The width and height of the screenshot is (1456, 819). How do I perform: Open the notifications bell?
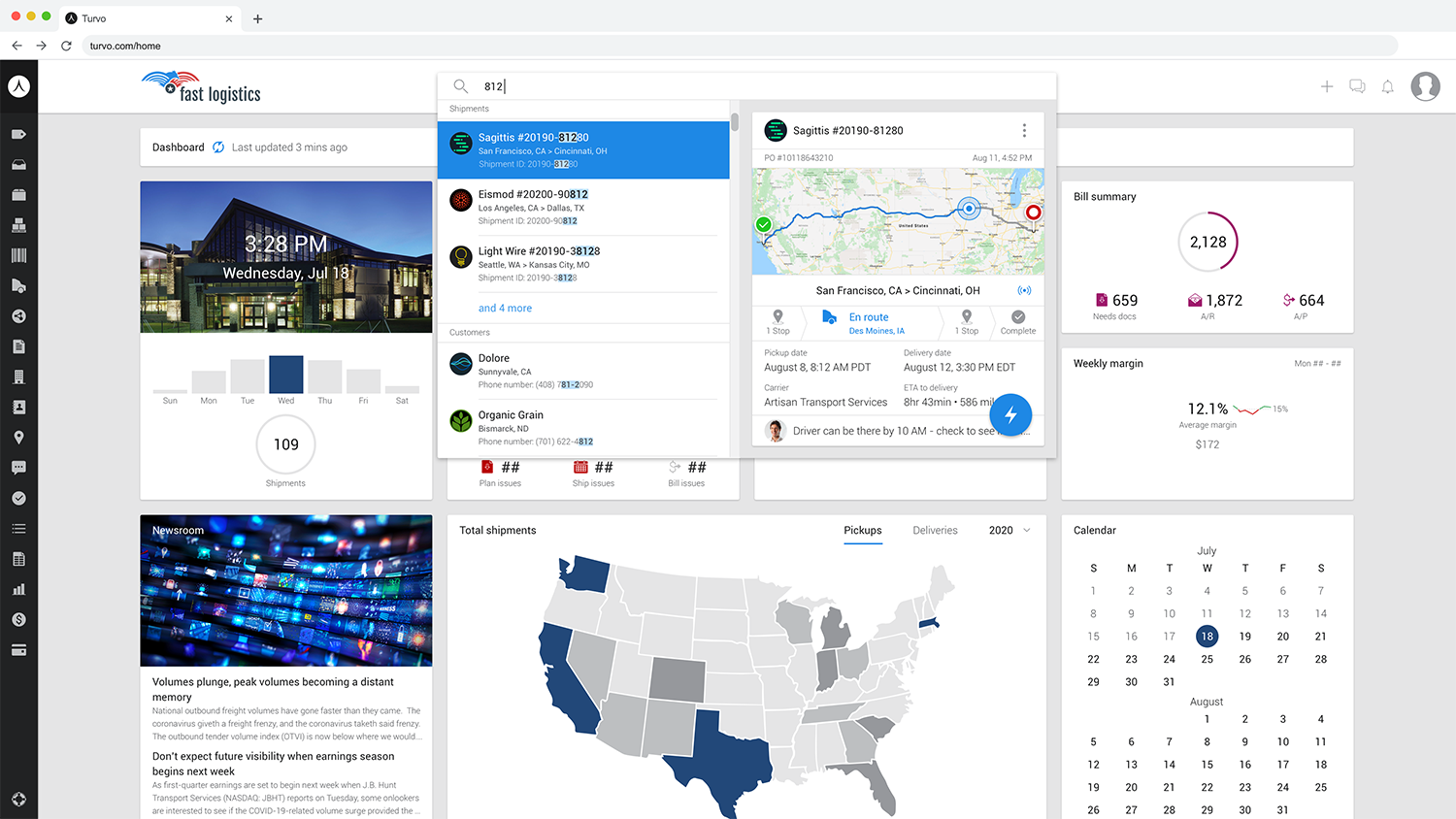(x=1388, y=86)
